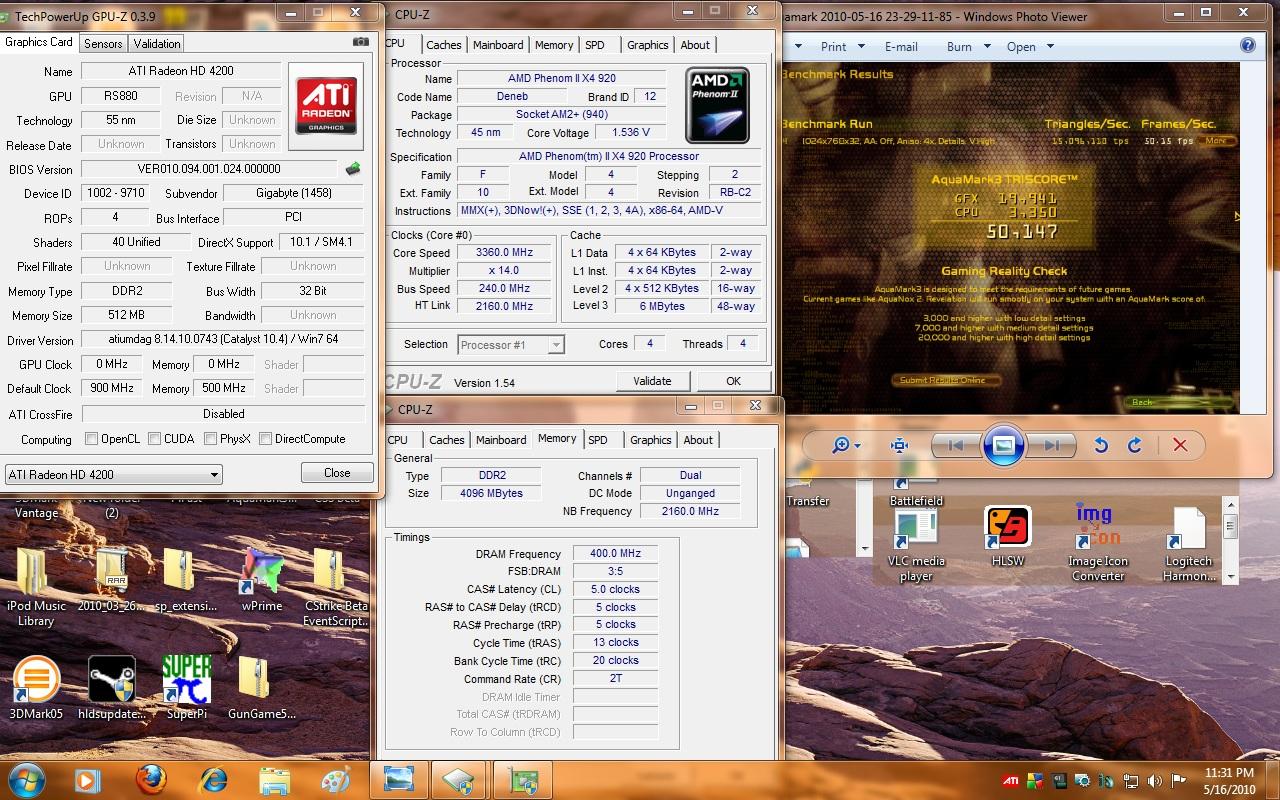Click the Photo Viewer help question-mark icon
Image resolution: width=1280 pixels, height=800 pixels.
(1248, 46)
